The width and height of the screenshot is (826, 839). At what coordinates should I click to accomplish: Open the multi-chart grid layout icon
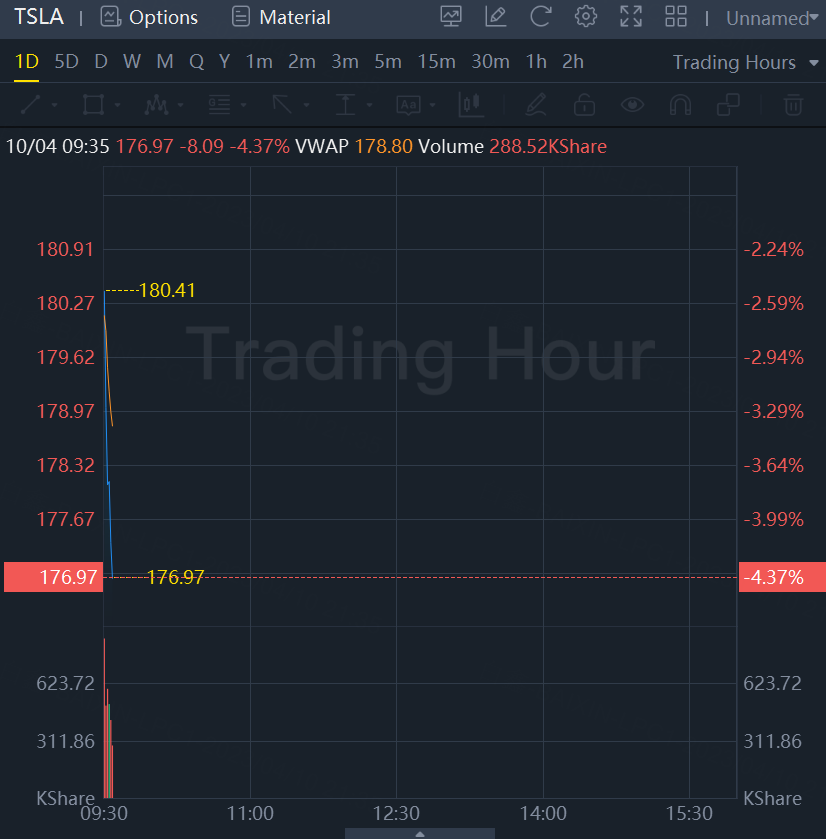(676, 17)
